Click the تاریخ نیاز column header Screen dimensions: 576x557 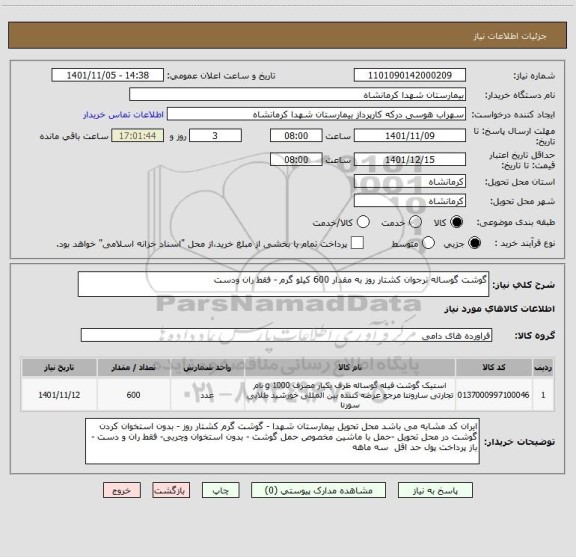point(59,367)
